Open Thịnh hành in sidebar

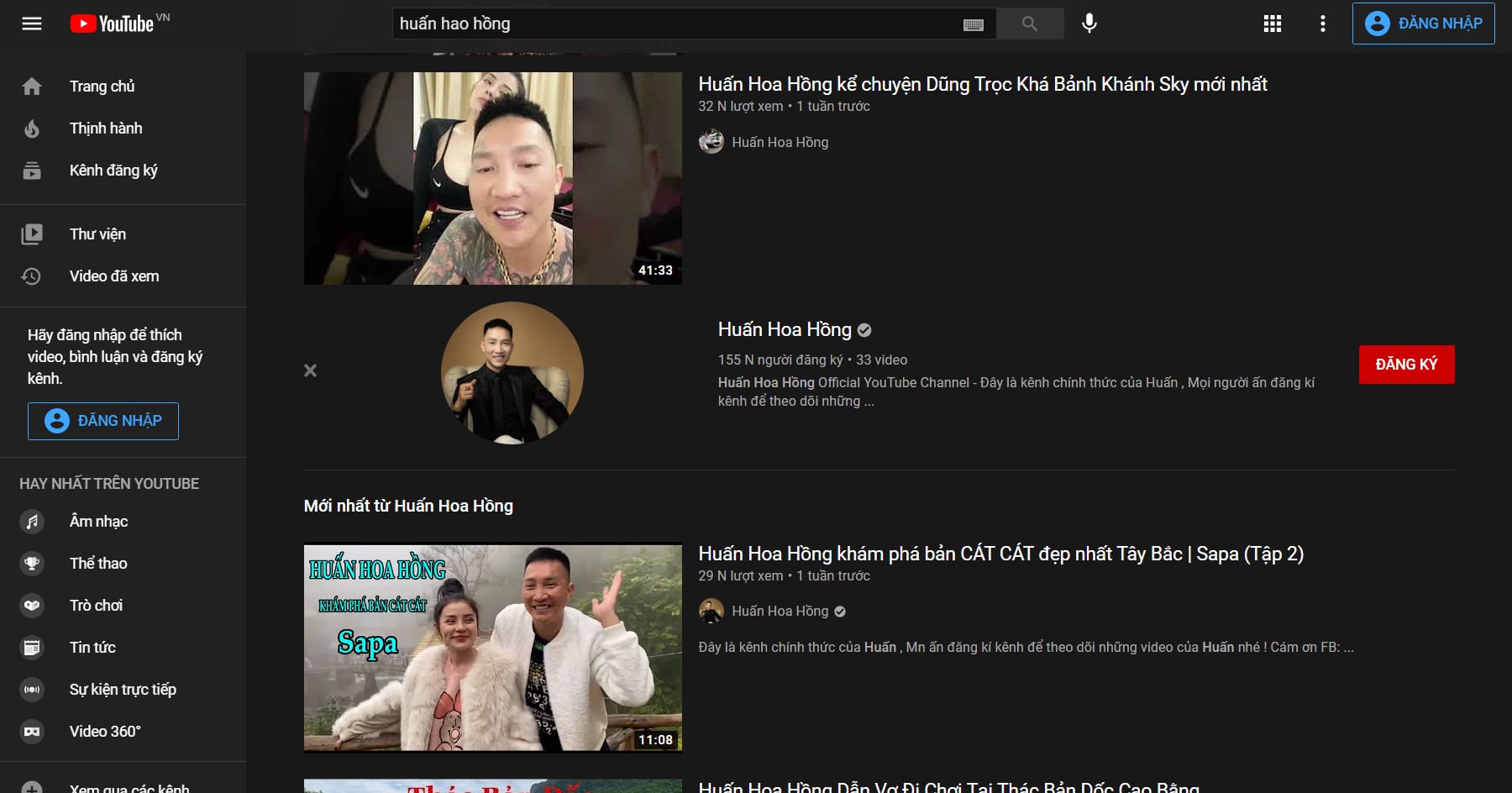123,129
